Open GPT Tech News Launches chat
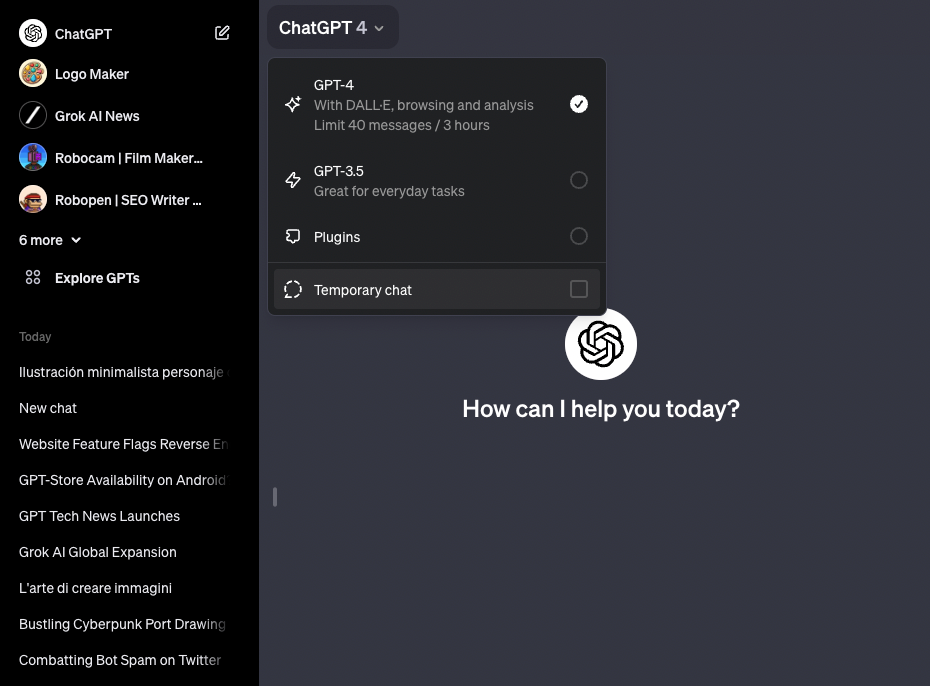This screenshot has width=930, height=686. pos(100,516)
